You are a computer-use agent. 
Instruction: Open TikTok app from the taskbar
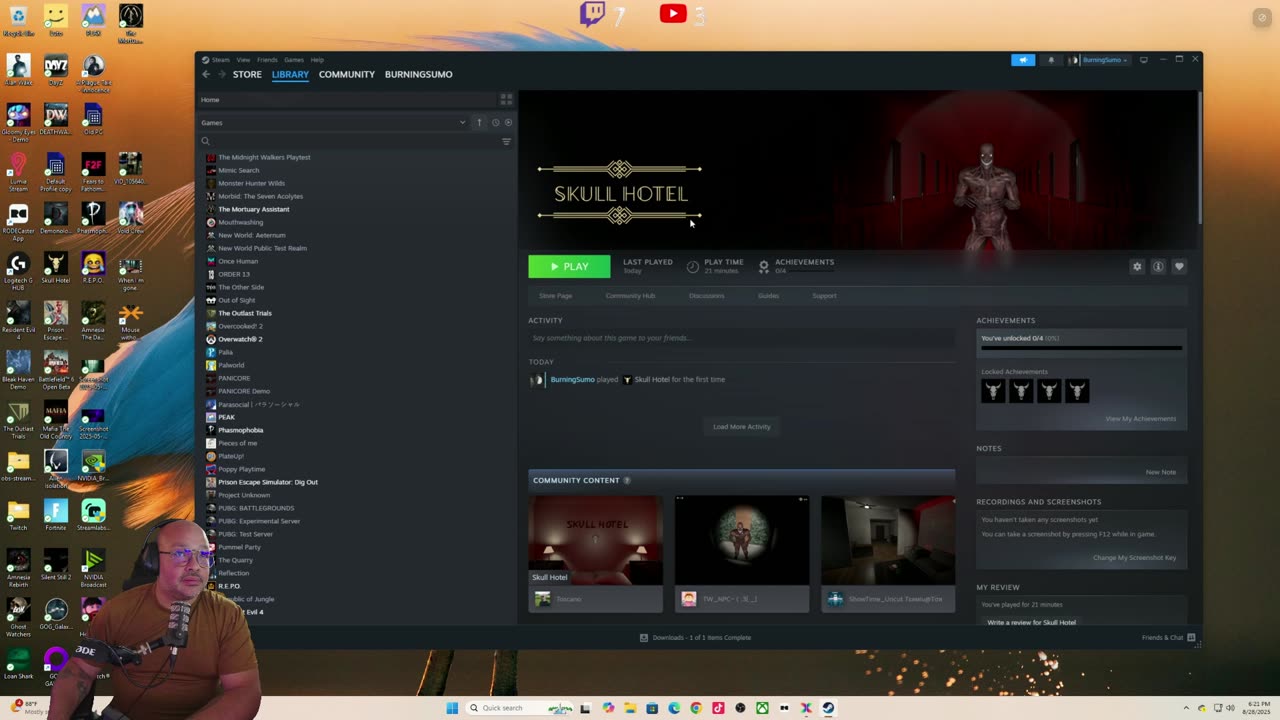(718, 708)
